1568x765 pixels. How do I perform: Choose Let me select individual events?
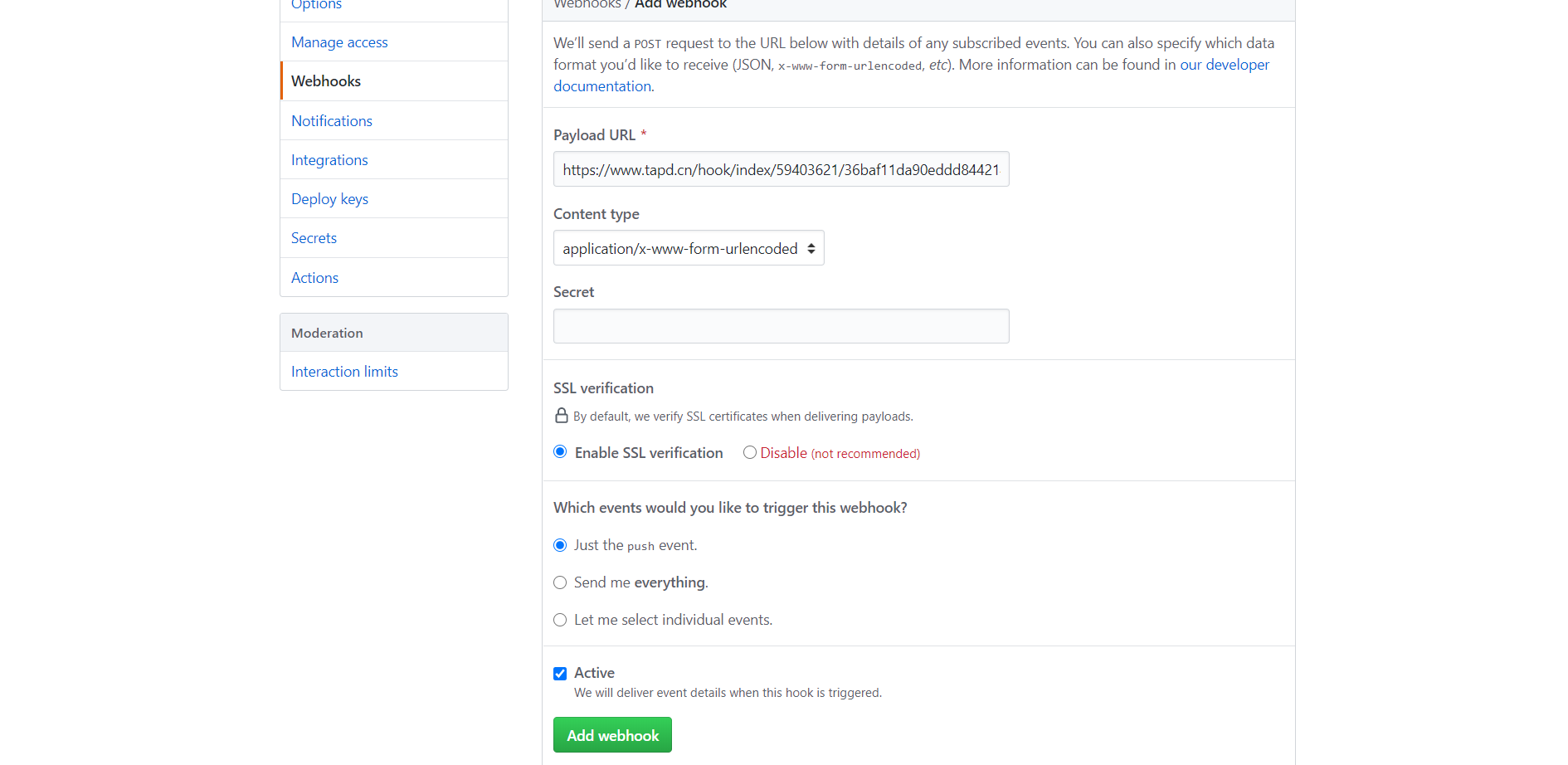[x=560, y=619]
